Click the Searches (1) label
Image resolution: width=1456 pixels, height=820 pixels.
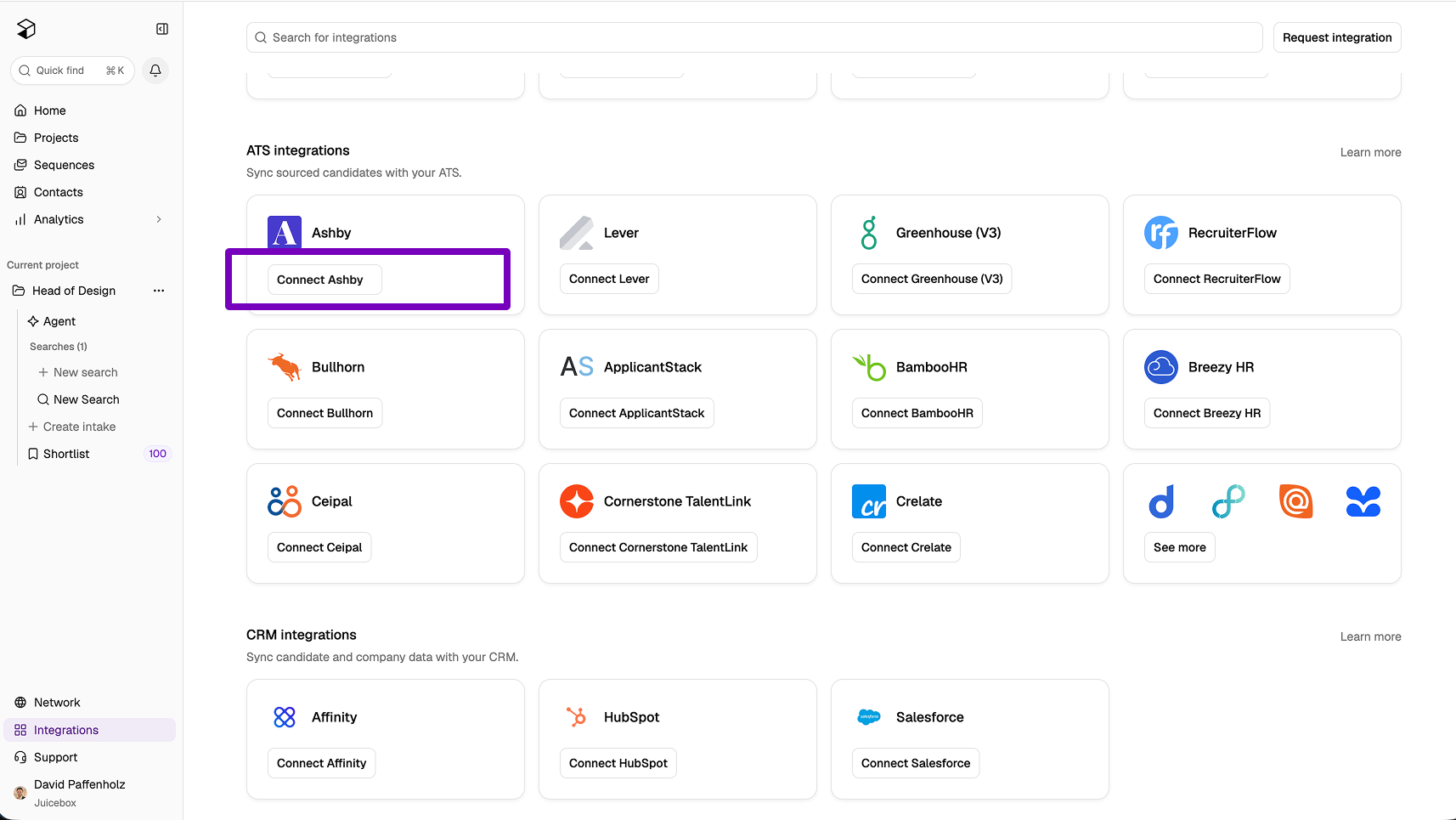[x=59, y=347]
